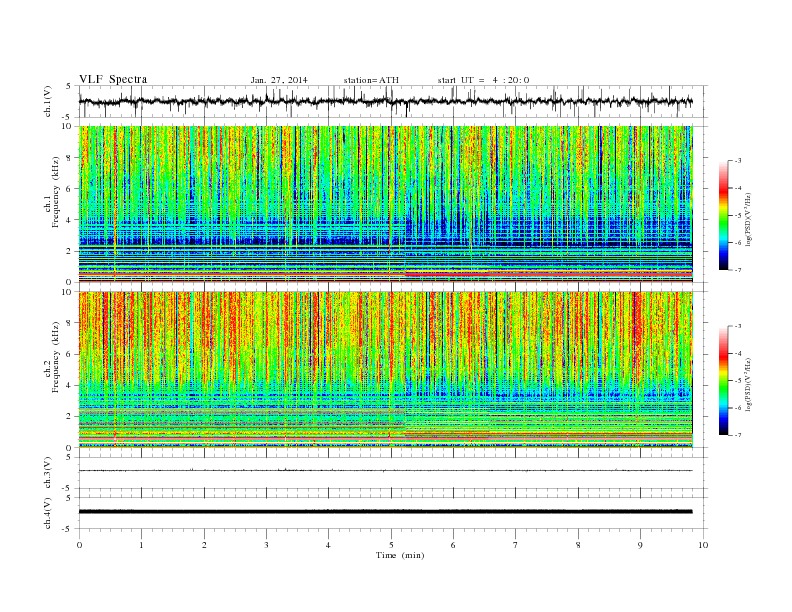Click the "station=ATH" label
The width and height of the screenshot is (792, 612).
point(371,80)
